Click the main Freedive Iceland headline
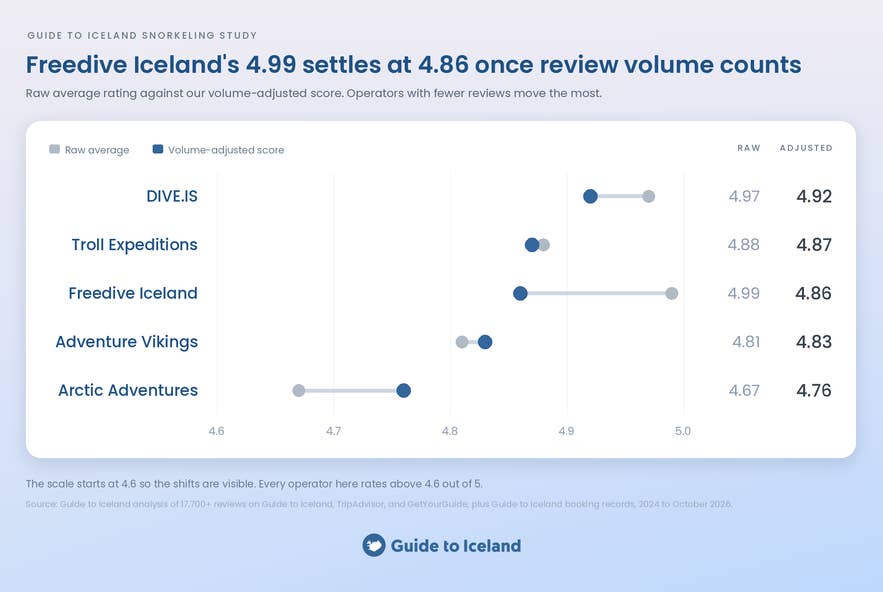883x592 pixels. (x=413, y=65)
